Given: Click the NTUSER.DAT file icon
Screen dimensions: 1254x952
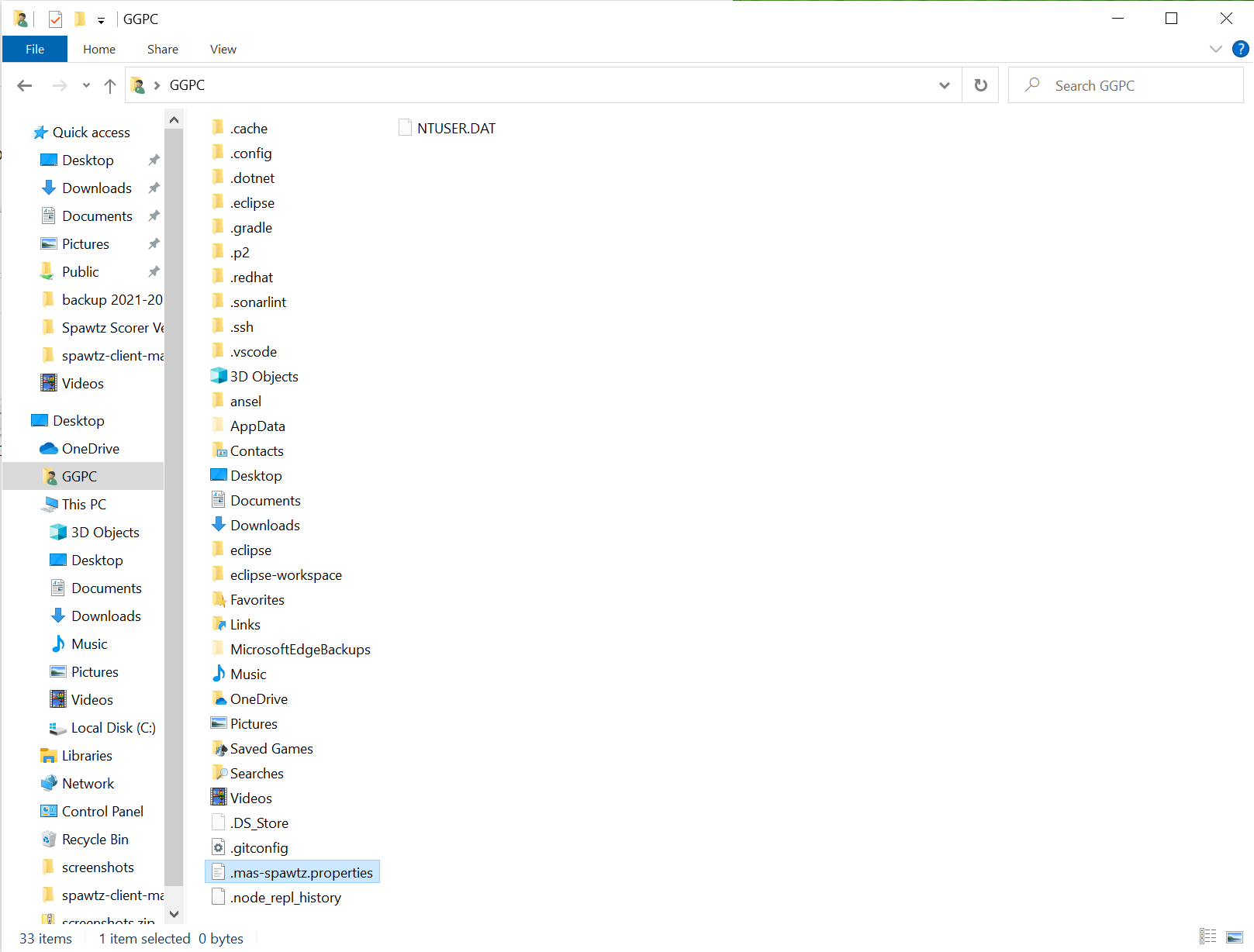Looking at the screenshot, I should pyautogui.click(x=405, y=128).
